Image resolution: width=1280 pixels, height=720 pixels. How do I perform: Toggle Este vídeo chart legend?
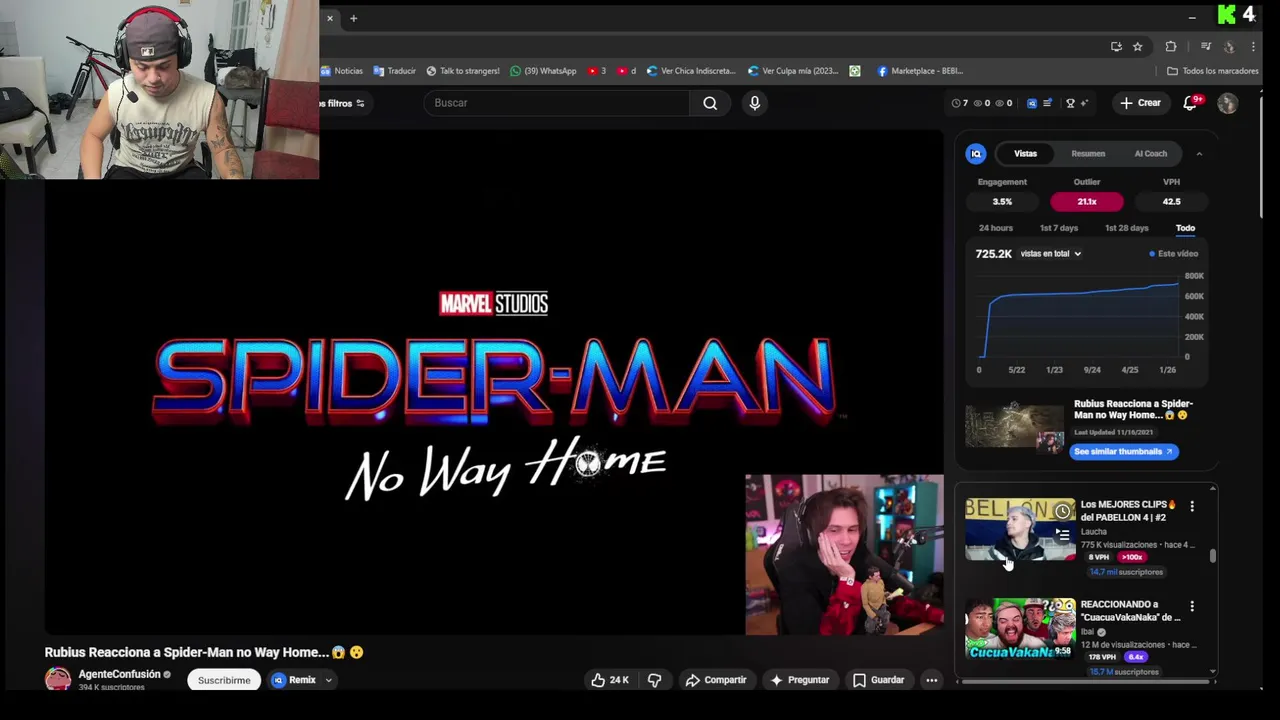pyautogui.click(x=1174, y=254)
